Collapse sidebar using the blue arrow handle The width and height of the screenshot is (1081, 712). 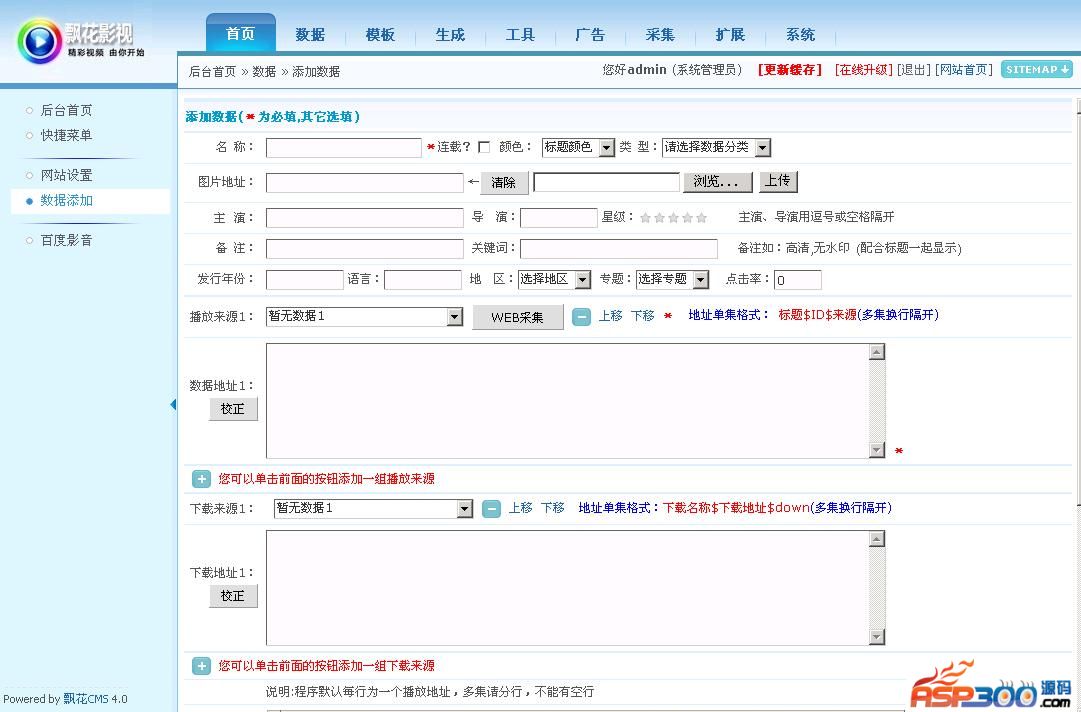(173, 405)
